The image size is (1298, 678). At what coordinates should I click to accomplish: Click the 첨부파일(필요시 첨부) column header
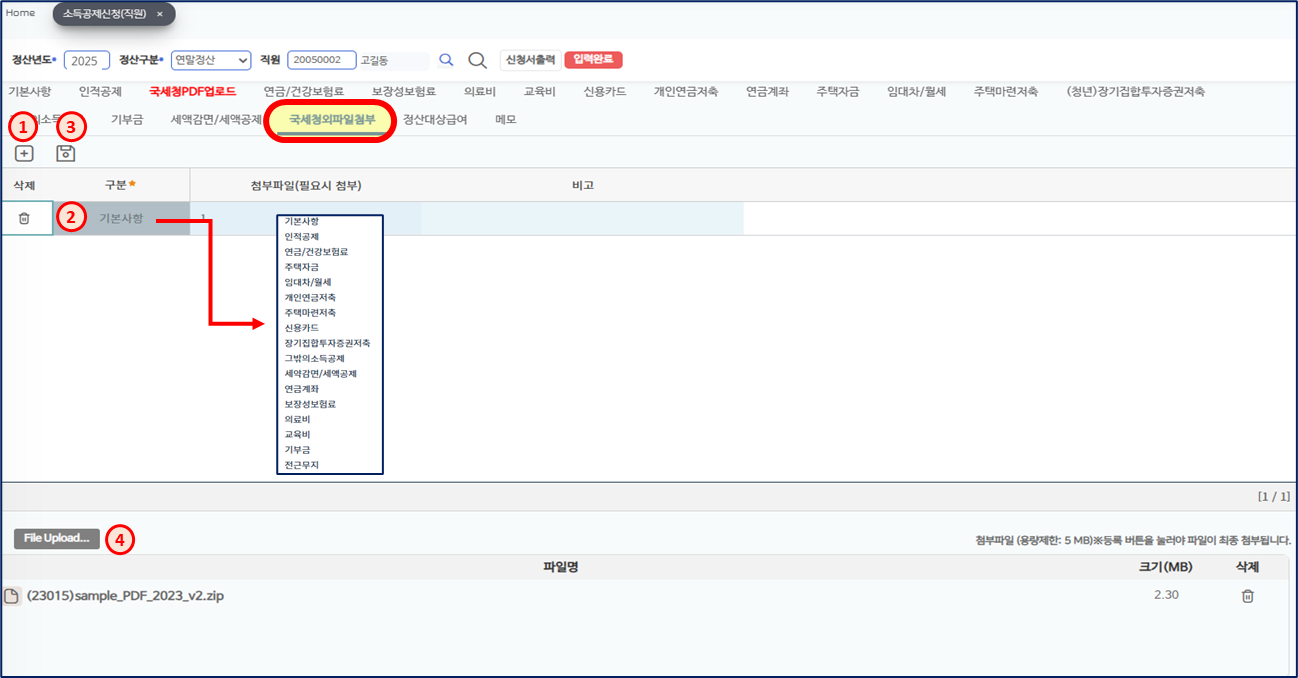pos(306,185)
